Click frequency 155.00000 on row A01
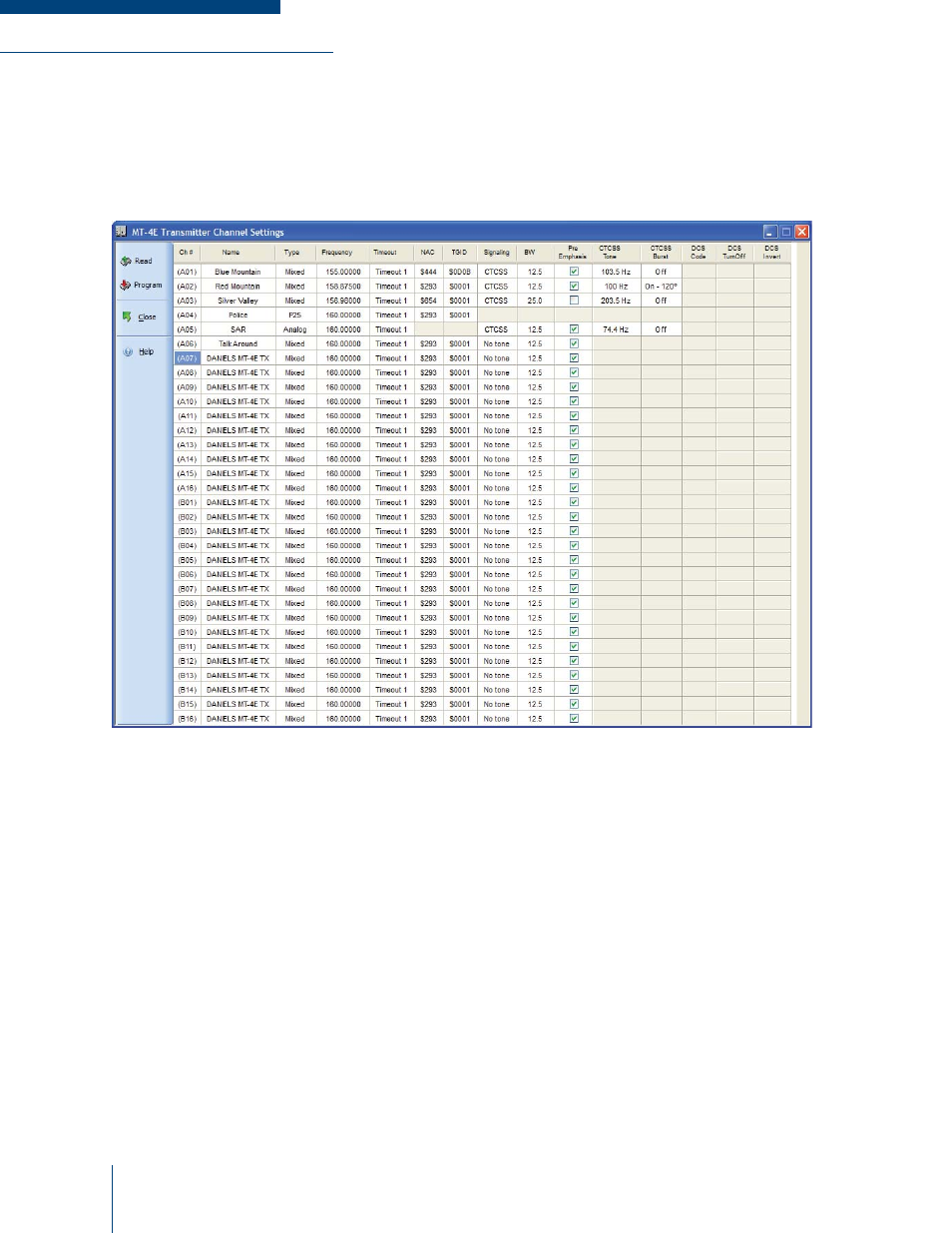Viewport: 952px width, 1233px height. coord(343,272)
